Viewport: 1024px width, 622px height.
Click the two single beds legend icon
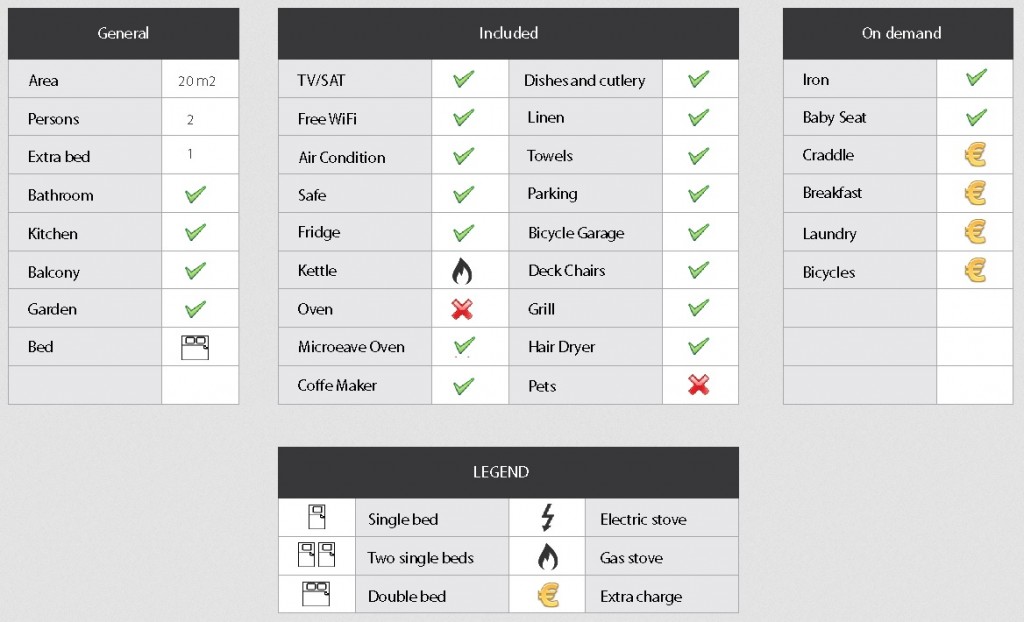click(x=316, y=556)
